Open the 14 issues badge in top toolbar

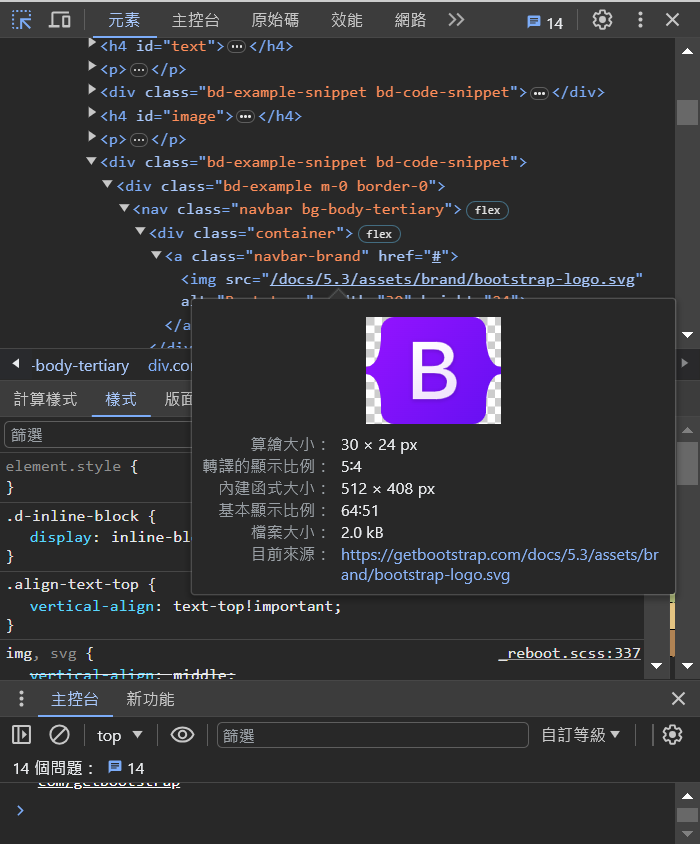[x=544, y=22]
